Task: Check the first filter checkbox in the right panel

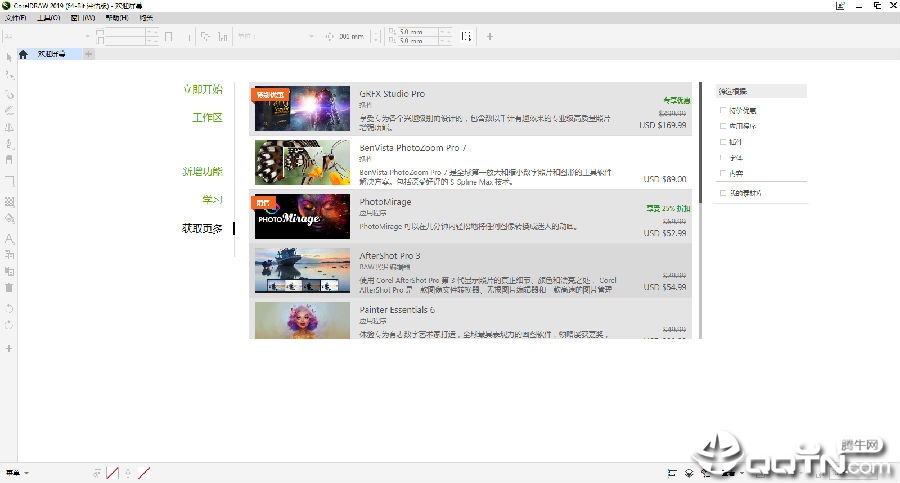Action: pos(723,110)
